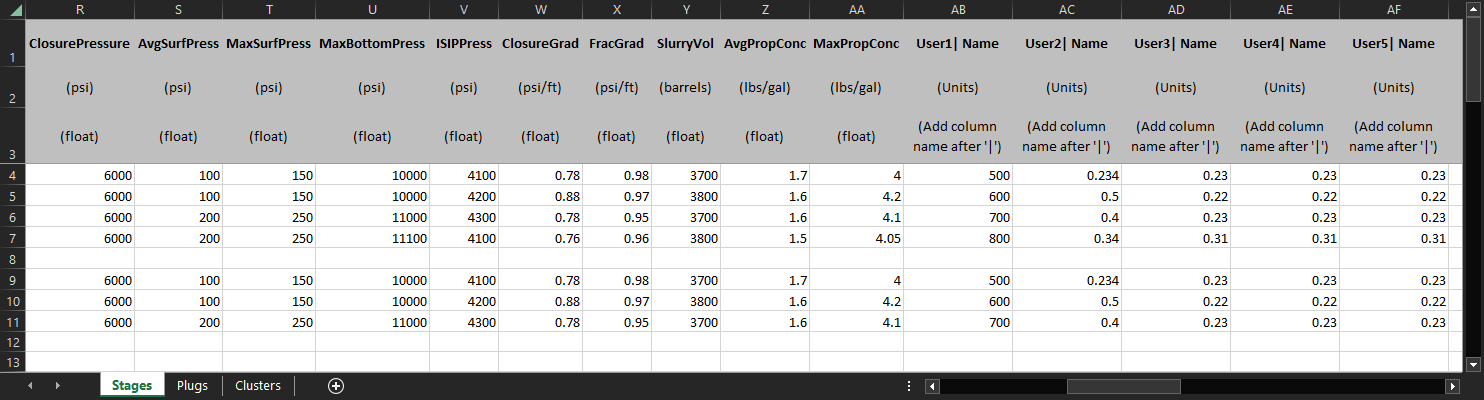Select the MaxPropConc header cell

tap(856, 44)
